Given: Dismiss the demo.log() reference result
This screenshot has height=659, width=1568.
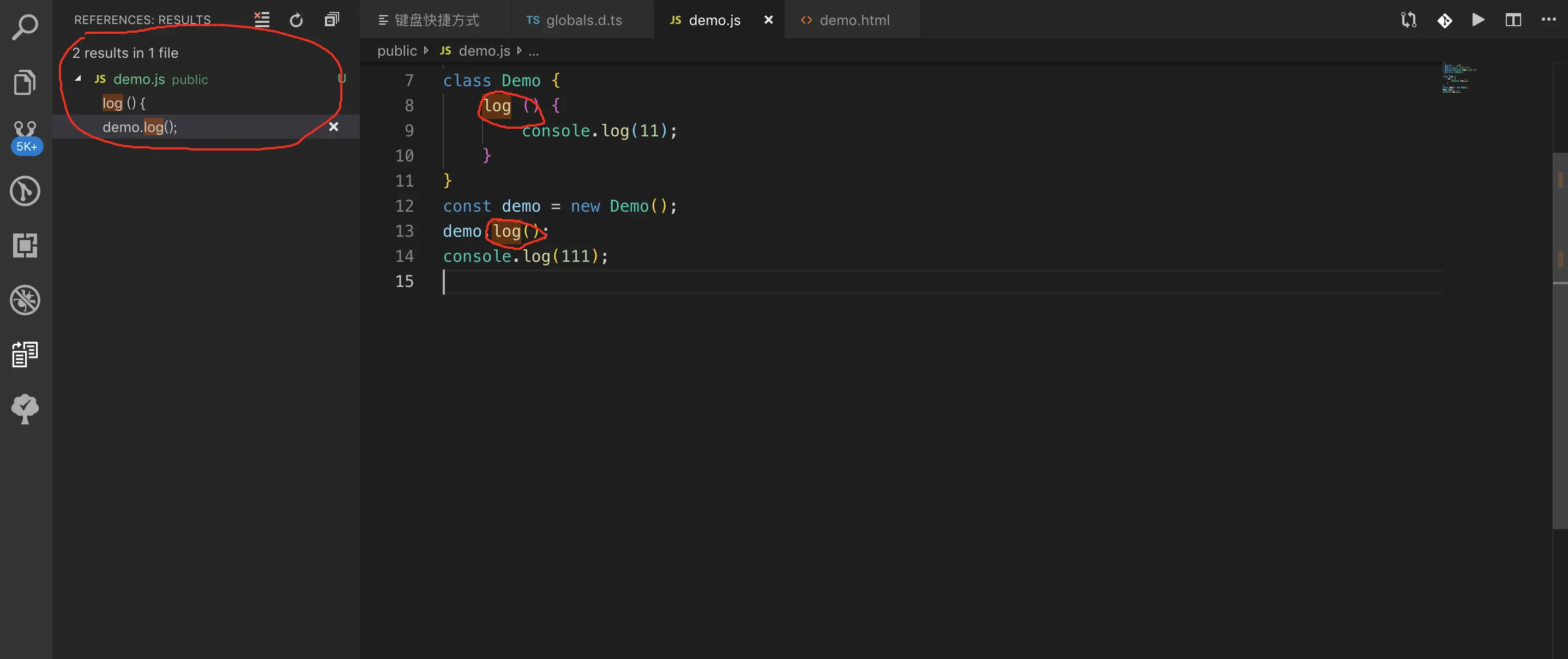Looking at the screenshot, I should point(334,127).
